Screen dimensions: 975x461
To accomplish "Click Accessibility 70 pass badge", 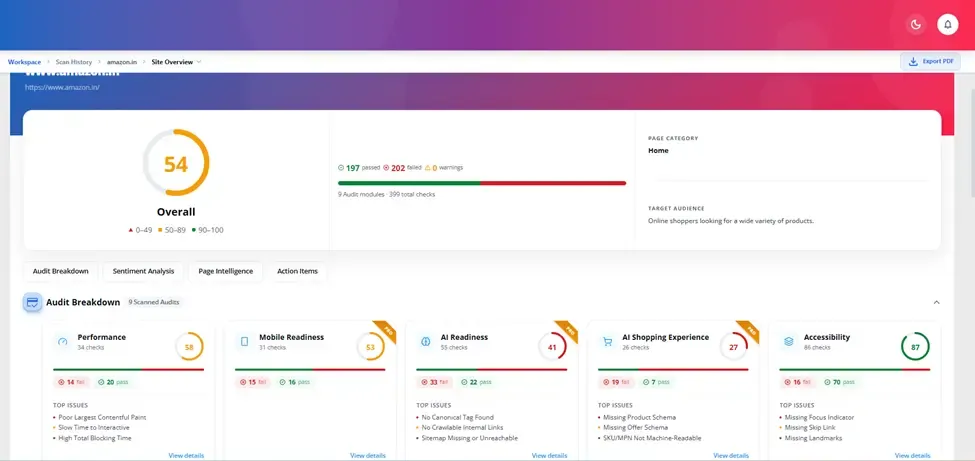I will 839,382.
